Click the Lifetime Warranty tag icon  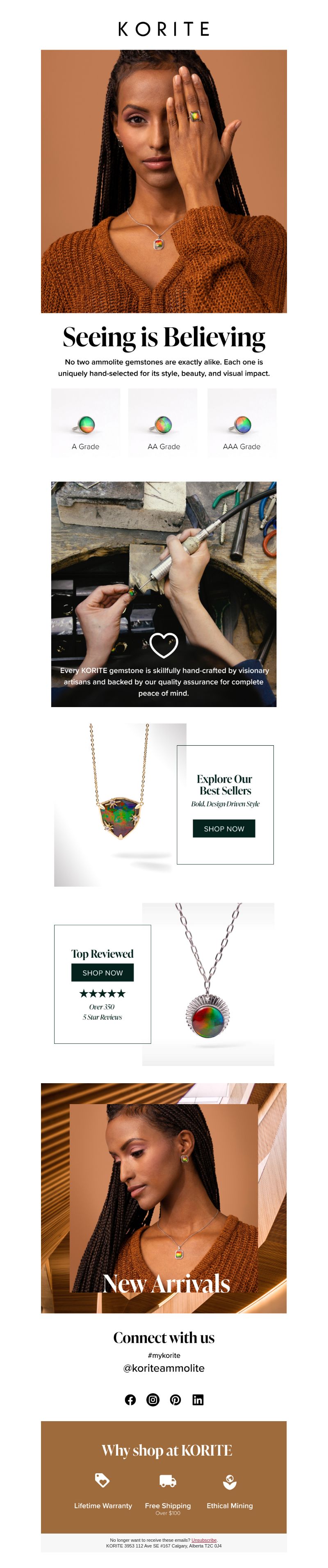pyautogui.click(x=102, y=1480)
